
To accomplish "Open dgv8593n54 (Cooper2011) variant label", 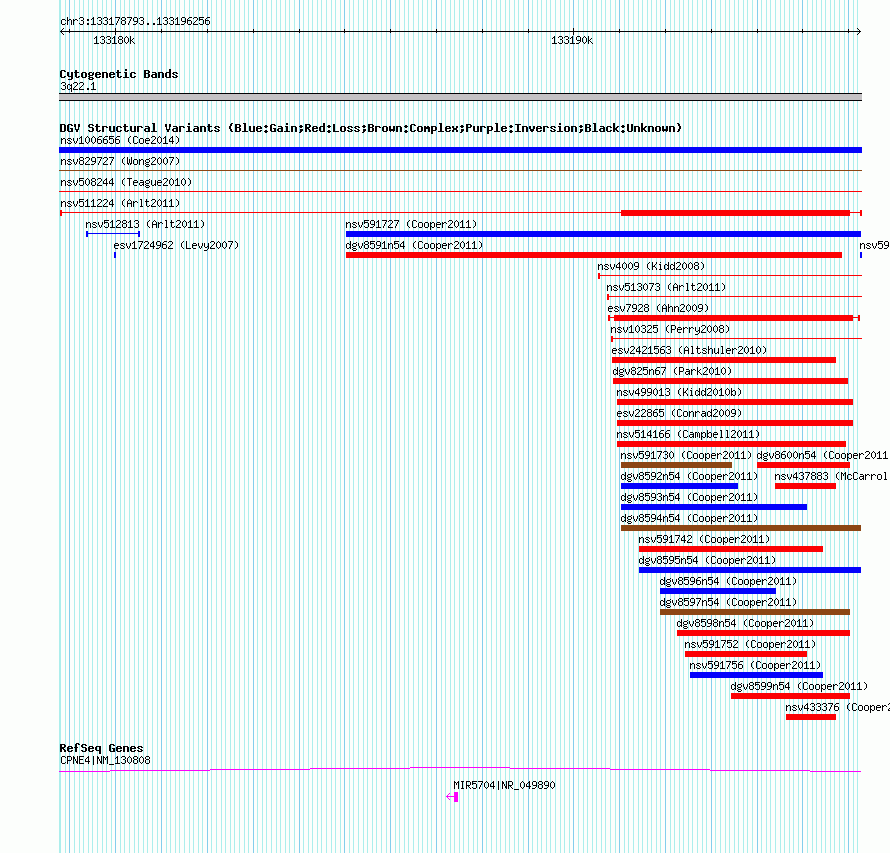I will click(x=690, y=497).
